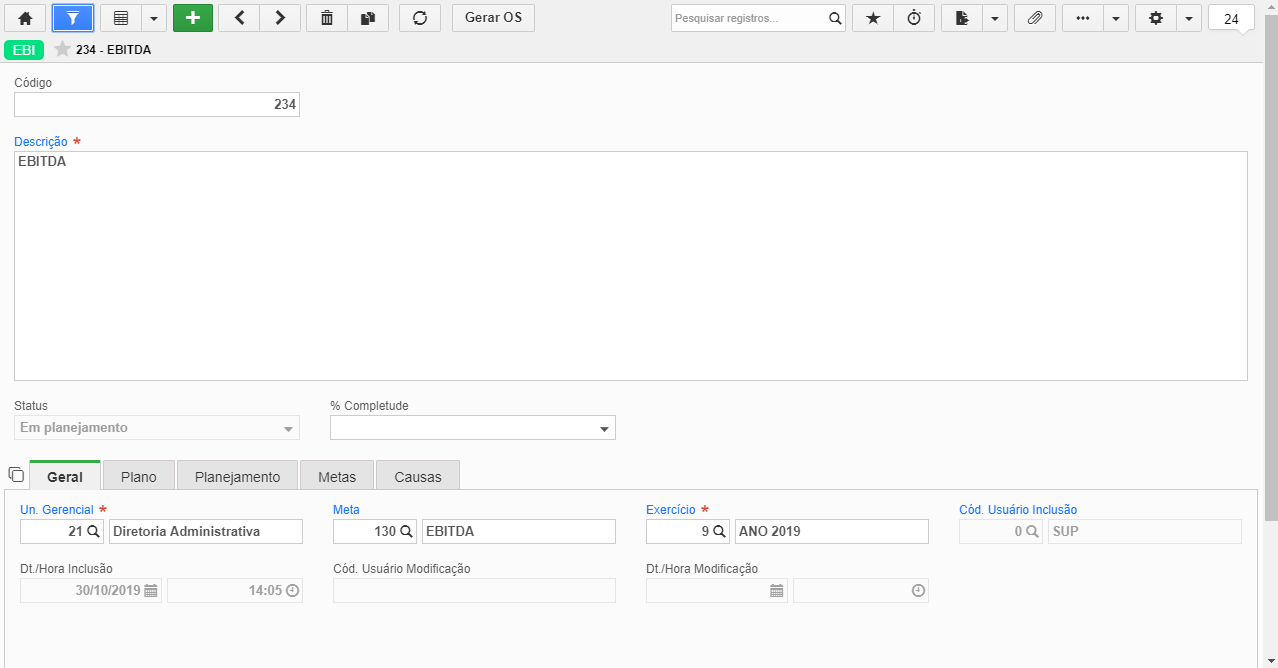Open Exercício lookup magnifier icon
The width and height of the screenshot is (1278, 668).
pyautogui.click(x=719, y=531)
